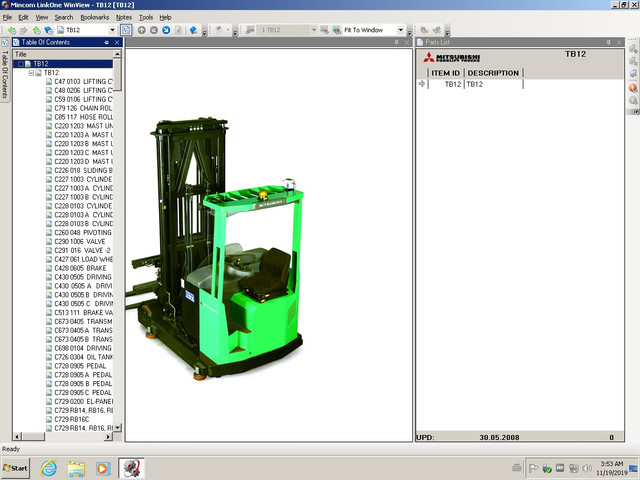The width and height of the screenshot is (640, 480).
Task: Click the Title column header
Action: tap(63, 54)
